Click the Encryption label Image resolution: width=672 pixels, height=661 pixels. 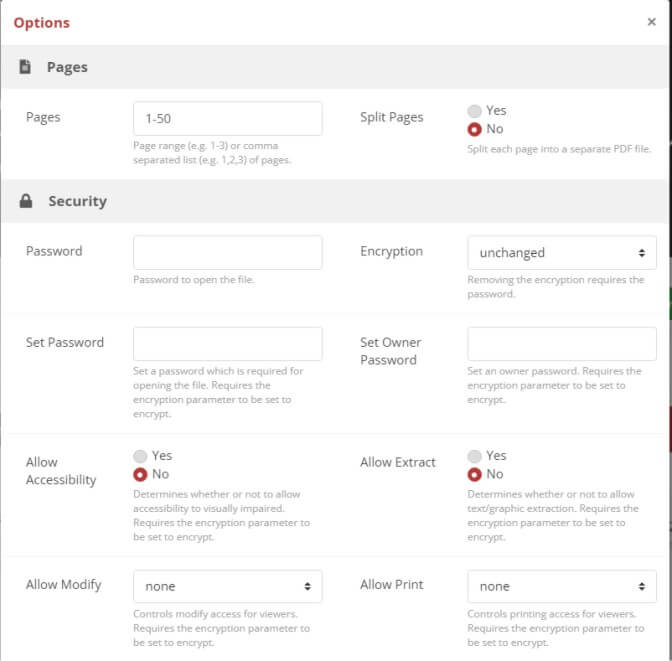pyautogui.click(x=392, y=251)
